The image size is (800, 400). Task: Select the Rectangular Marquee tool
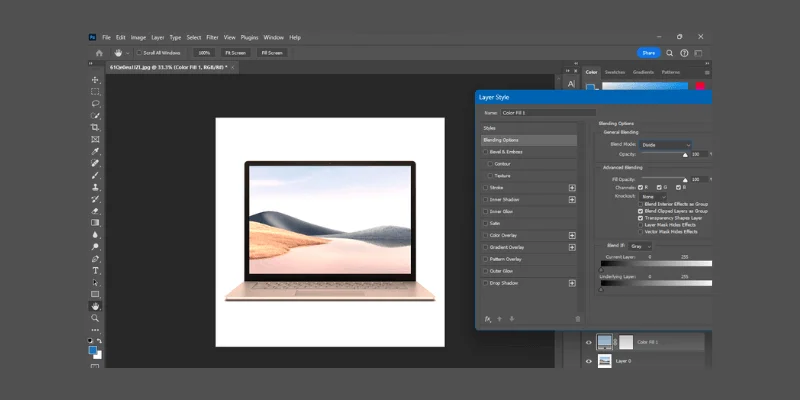95,92
